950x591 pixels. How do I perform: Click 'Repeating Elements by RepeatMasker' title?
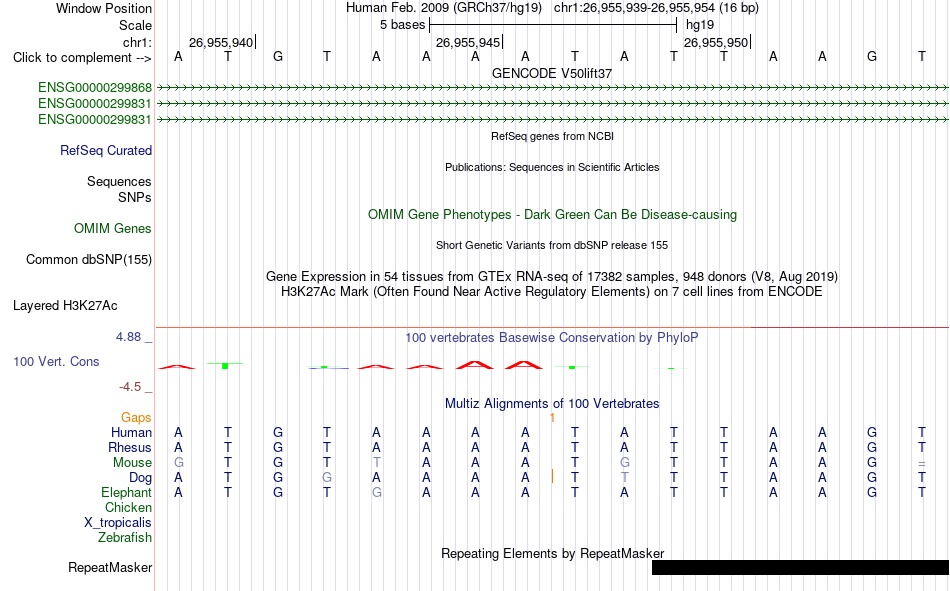point(553,553)
